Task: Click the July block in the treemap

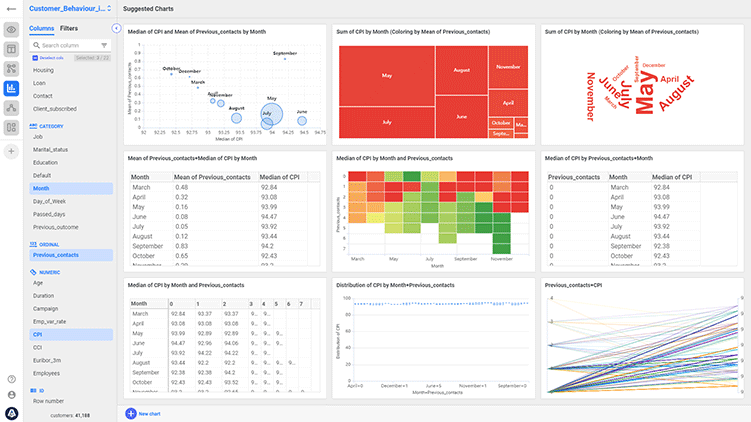Action: [387, 122]
